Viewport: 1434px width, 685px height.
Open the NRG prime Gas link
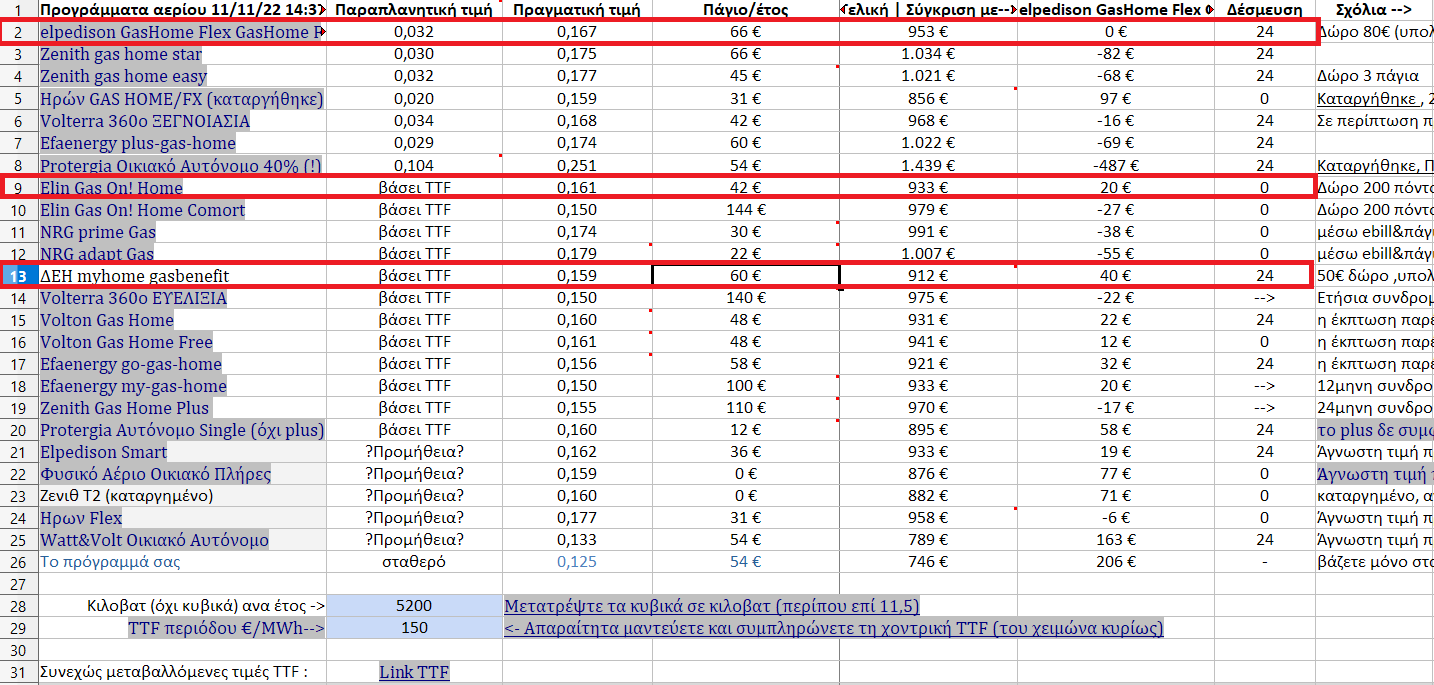(98, 232)
